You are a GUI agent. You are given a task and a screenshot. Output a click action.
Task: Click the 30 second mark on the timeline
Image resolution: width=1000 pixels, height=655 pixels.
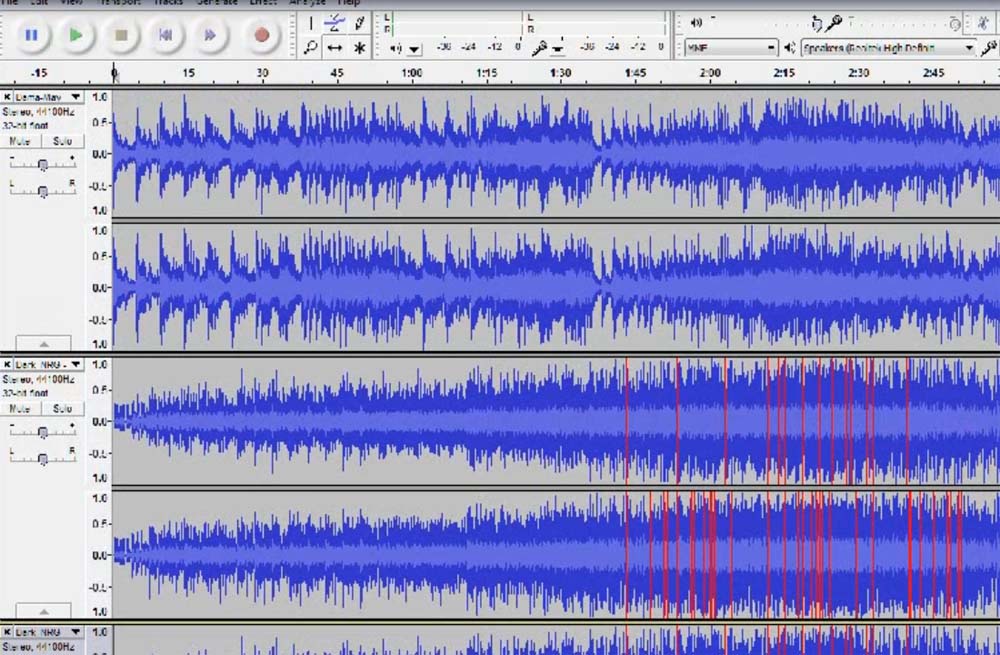point(262,73)
